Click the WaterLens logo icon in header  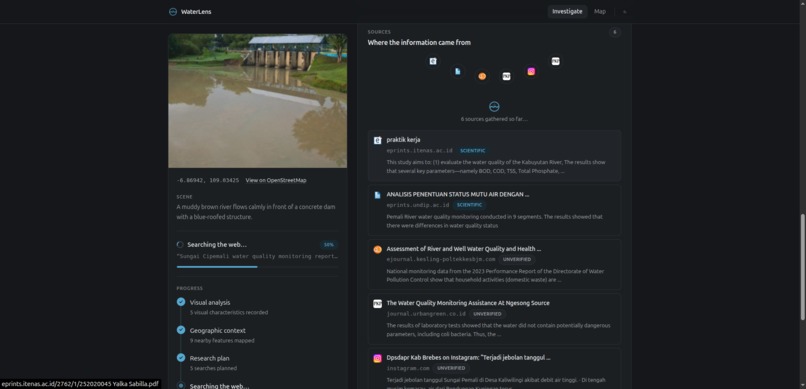[x=173, y=12]
